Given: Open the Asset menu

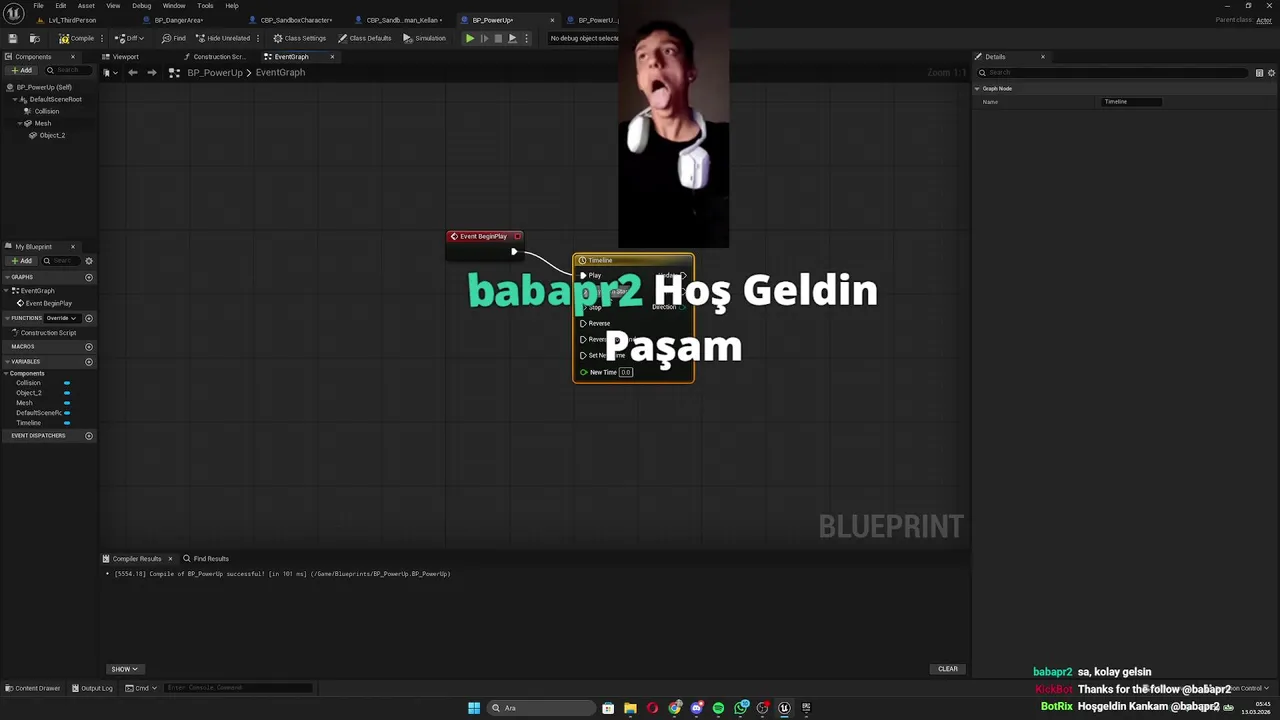Looking at the screenshot, I should tap(86, 6).
